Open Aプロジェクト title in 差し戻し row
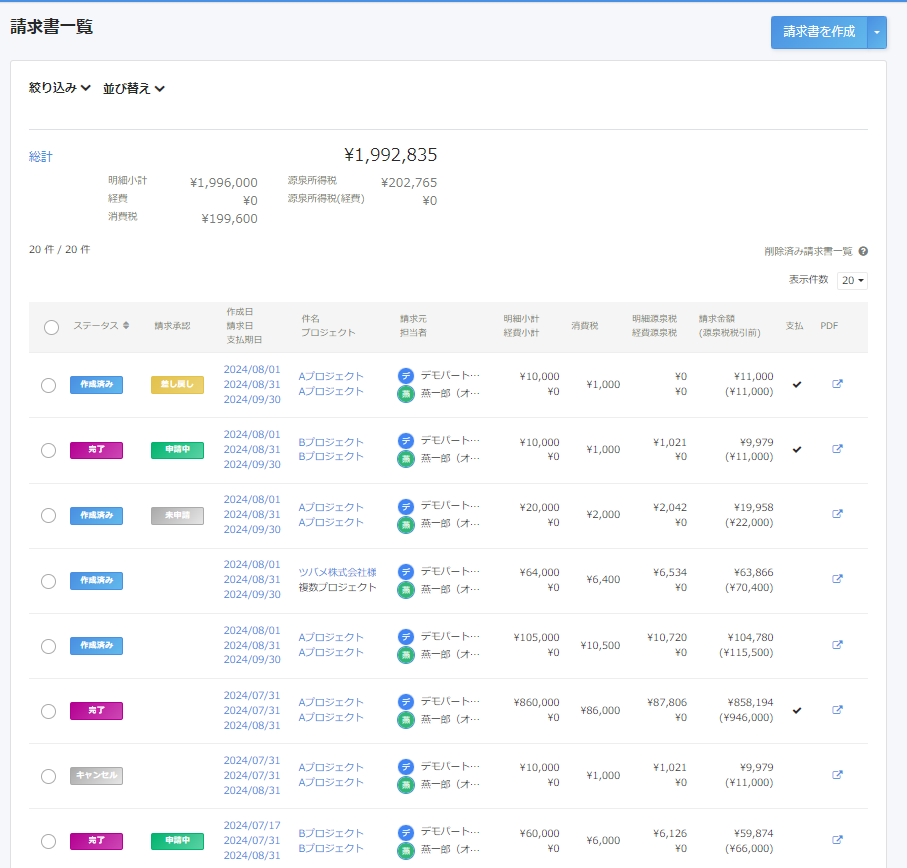The image size is (907, 868). (x=331, y=376)
